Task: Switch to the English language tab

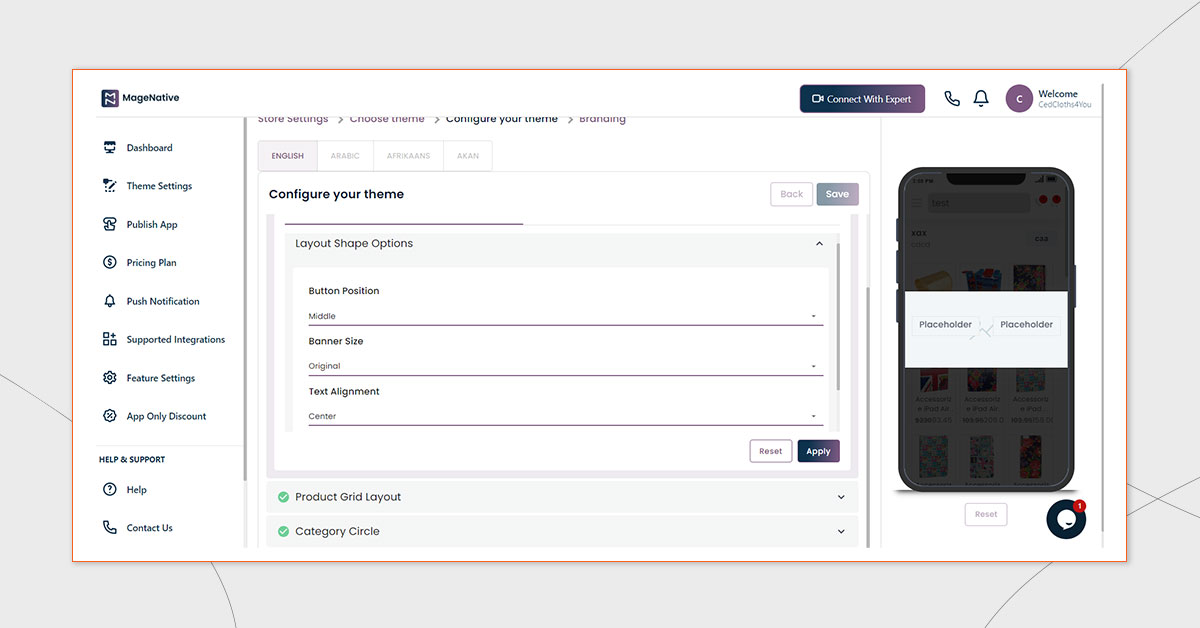Action: (x=288, y=156)
